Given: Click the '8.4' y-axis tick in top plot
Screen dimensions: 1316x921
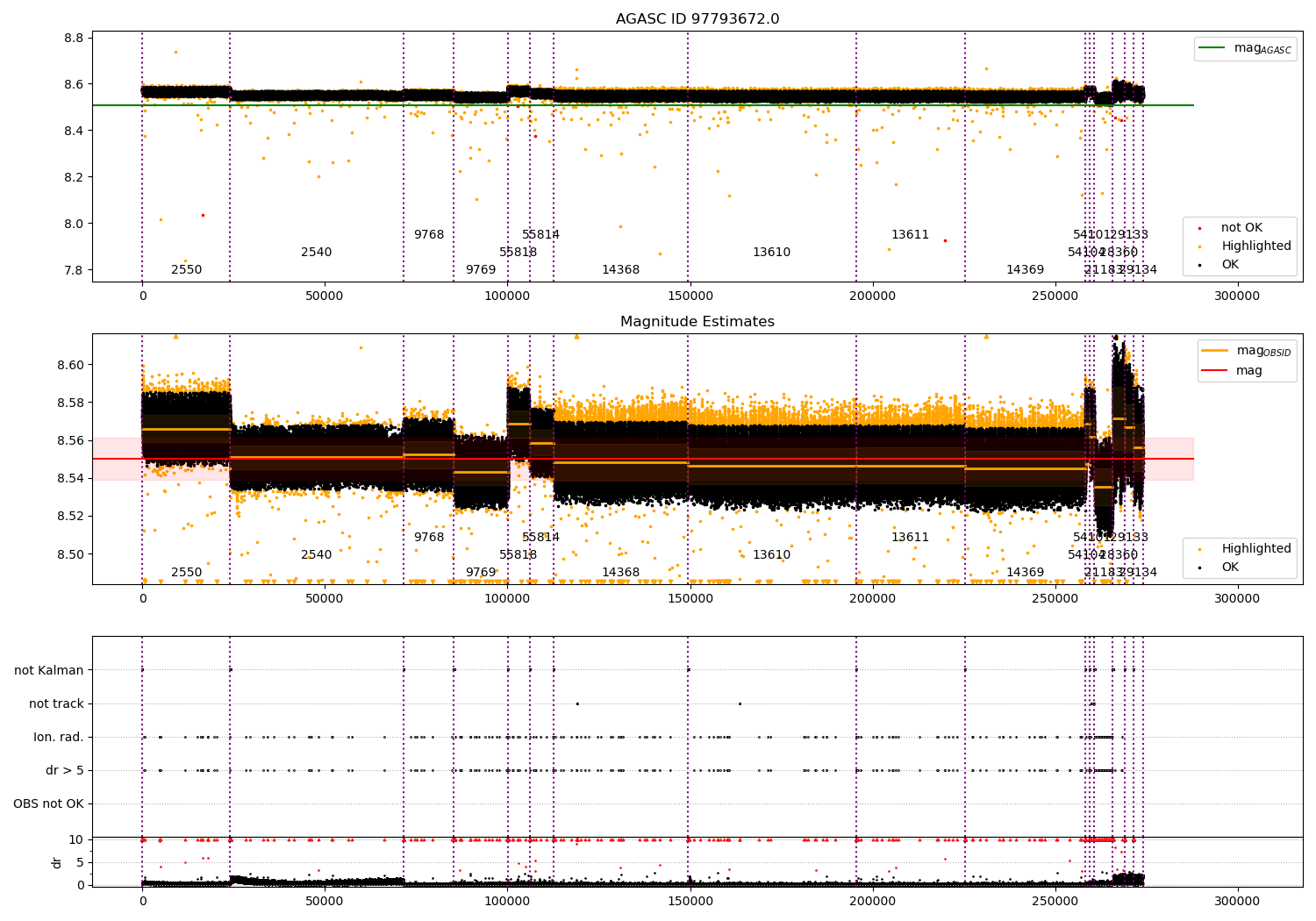Looking at the screenshot, I should pyautogui.click(x=74, y=132).
